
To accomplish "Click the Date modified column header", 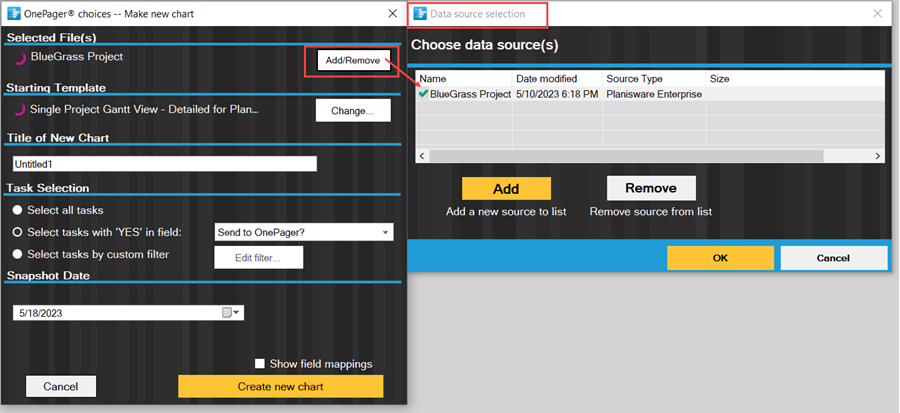I will click(557, 79).
